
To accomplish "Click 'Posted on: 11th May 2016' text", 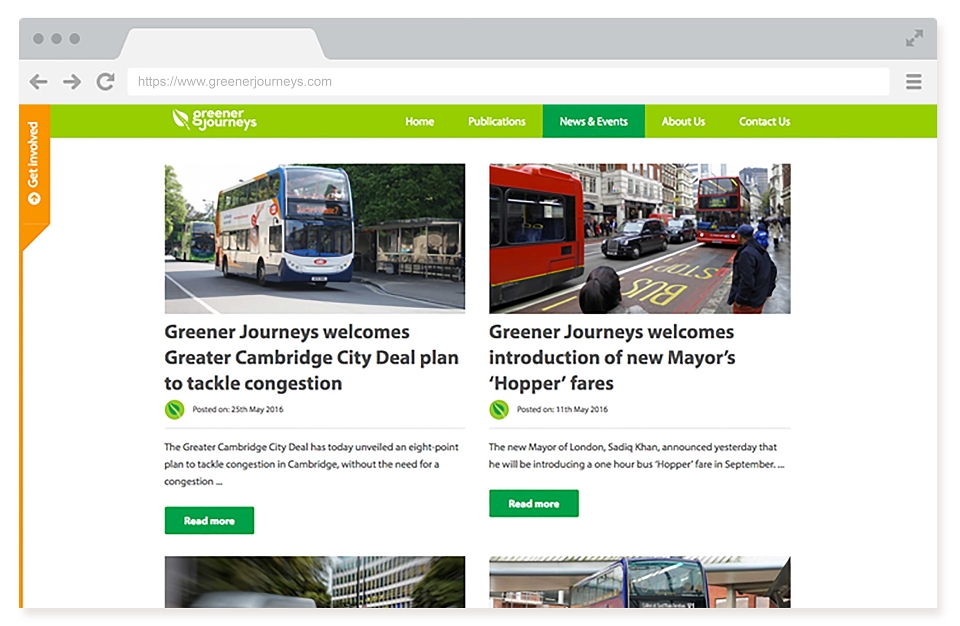I will pyautogui.click(x=562, y=409).
